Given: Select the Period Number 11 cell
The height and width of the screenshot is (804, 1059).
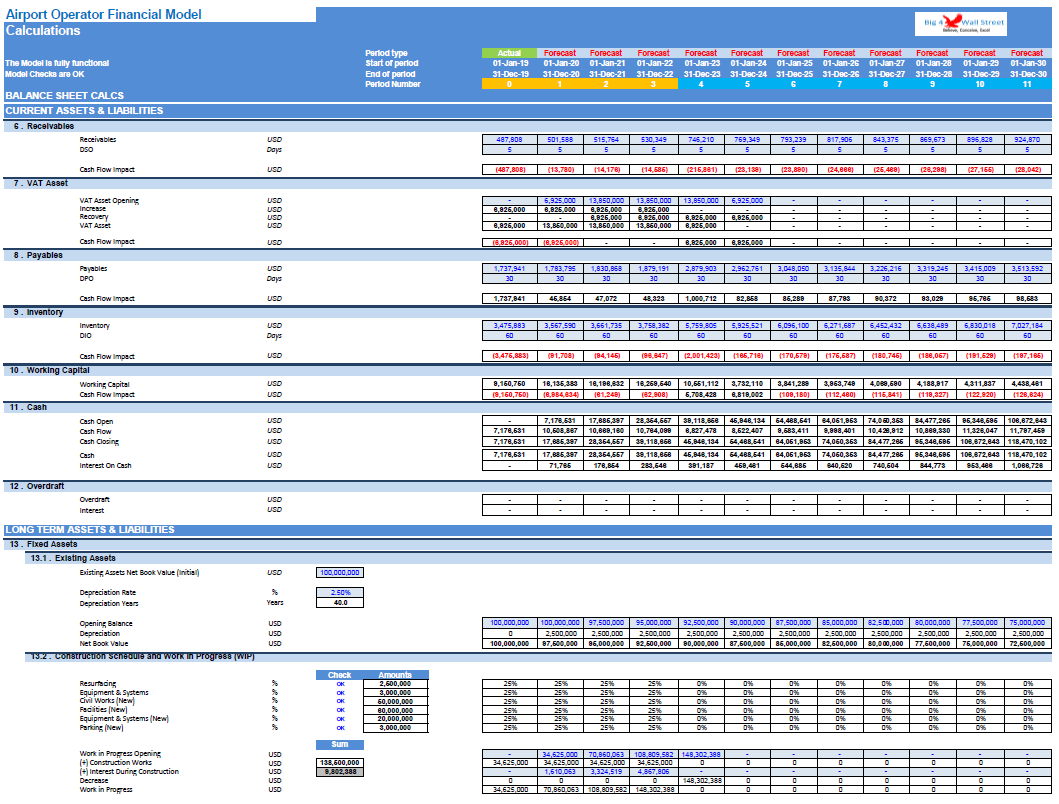Looking at the screenshot, I should (x=1027, y=84).
